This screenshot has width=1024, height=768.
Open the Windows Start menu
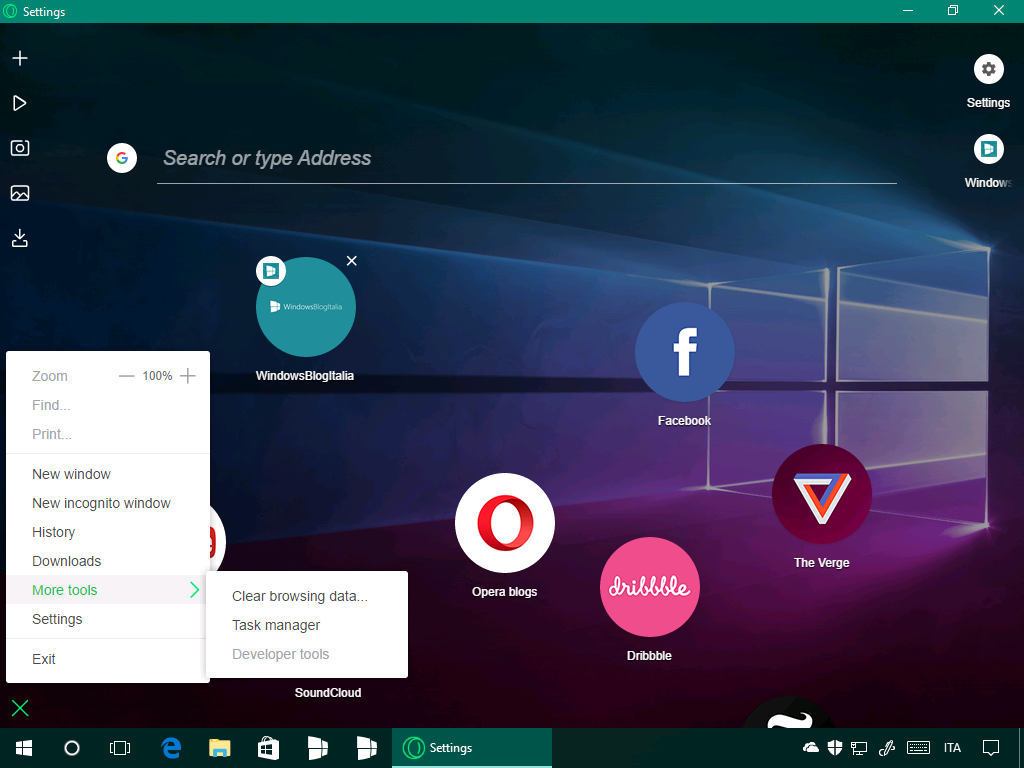(x=24, y=748)
